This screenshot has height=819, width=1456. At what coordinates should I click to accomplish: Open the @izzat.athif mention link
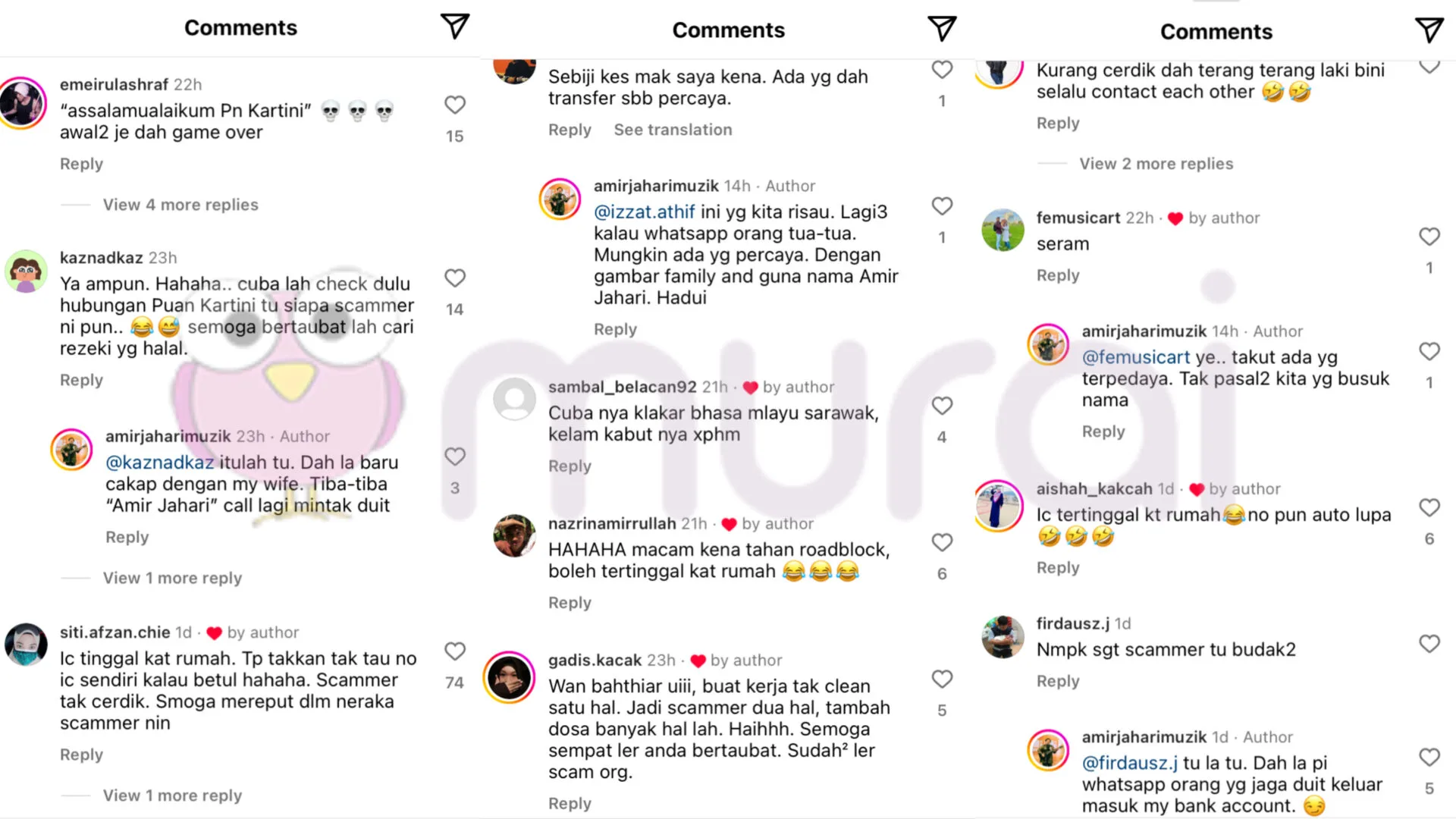point(644,212)
